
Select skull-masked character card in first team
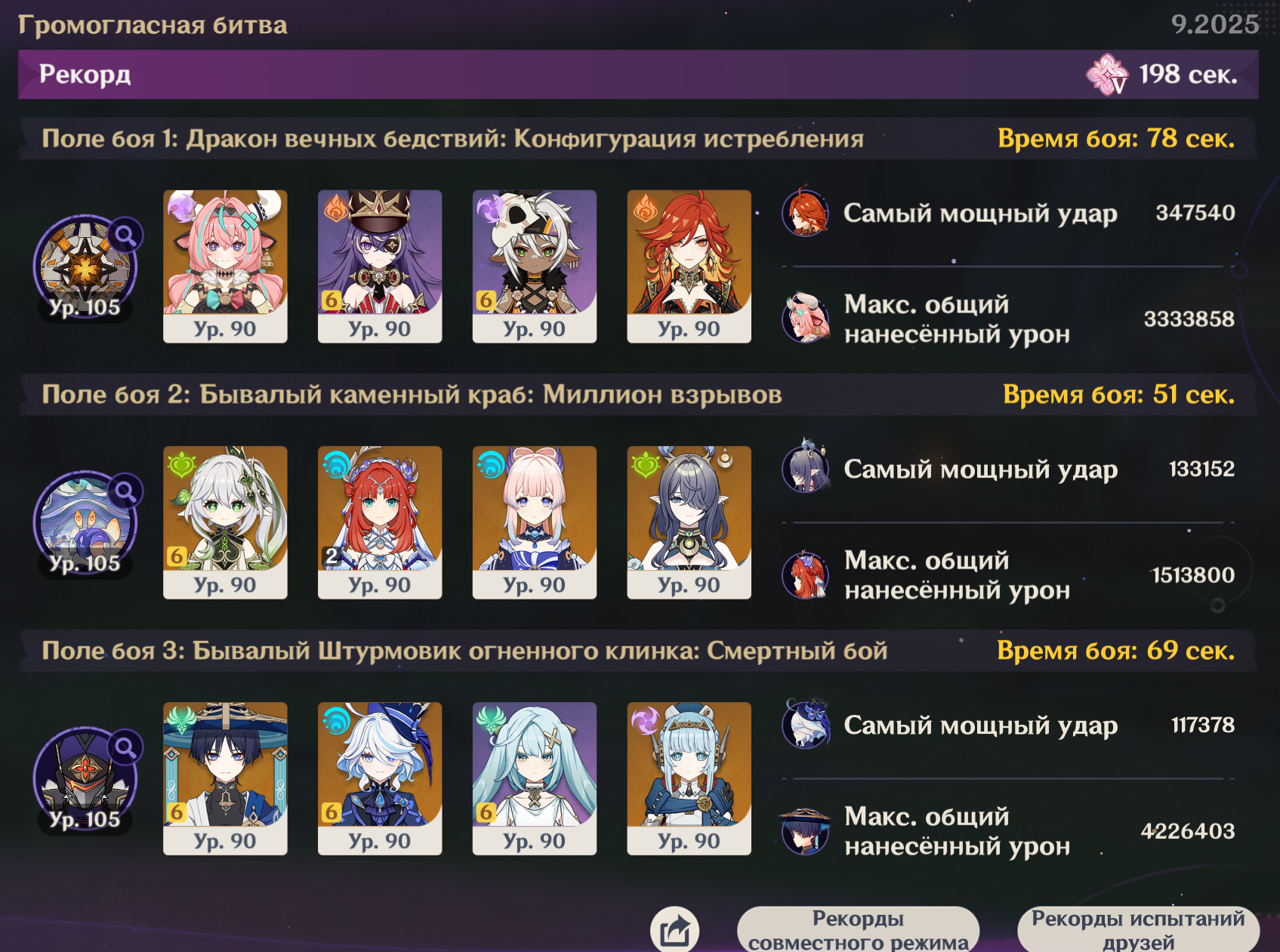coord(535,266)
